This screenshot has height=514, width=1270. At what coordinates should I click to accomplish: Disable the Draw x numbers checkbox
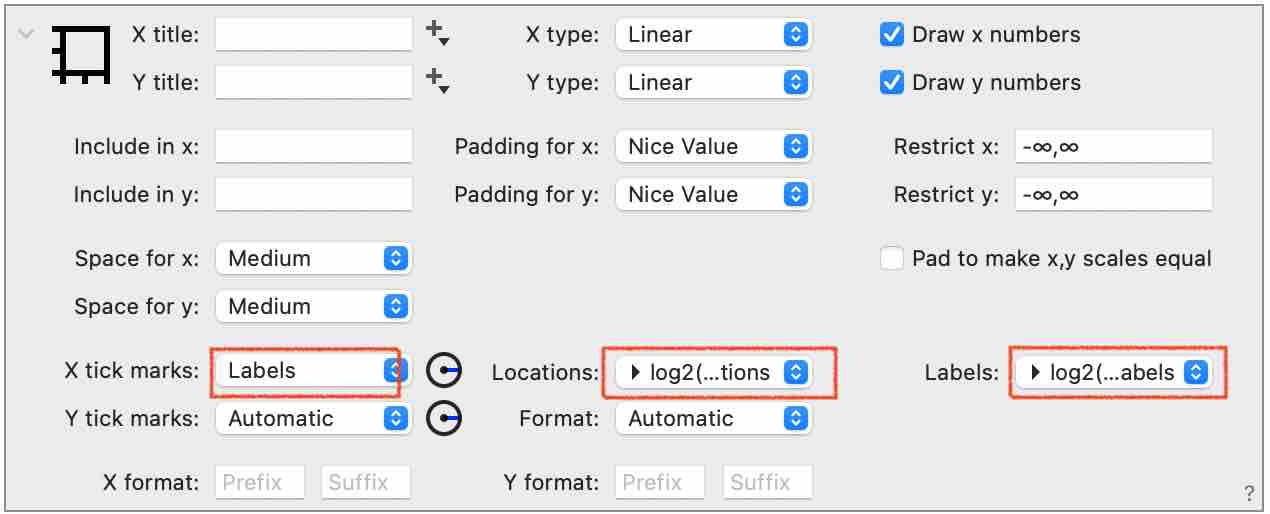(x=892, y=35)
